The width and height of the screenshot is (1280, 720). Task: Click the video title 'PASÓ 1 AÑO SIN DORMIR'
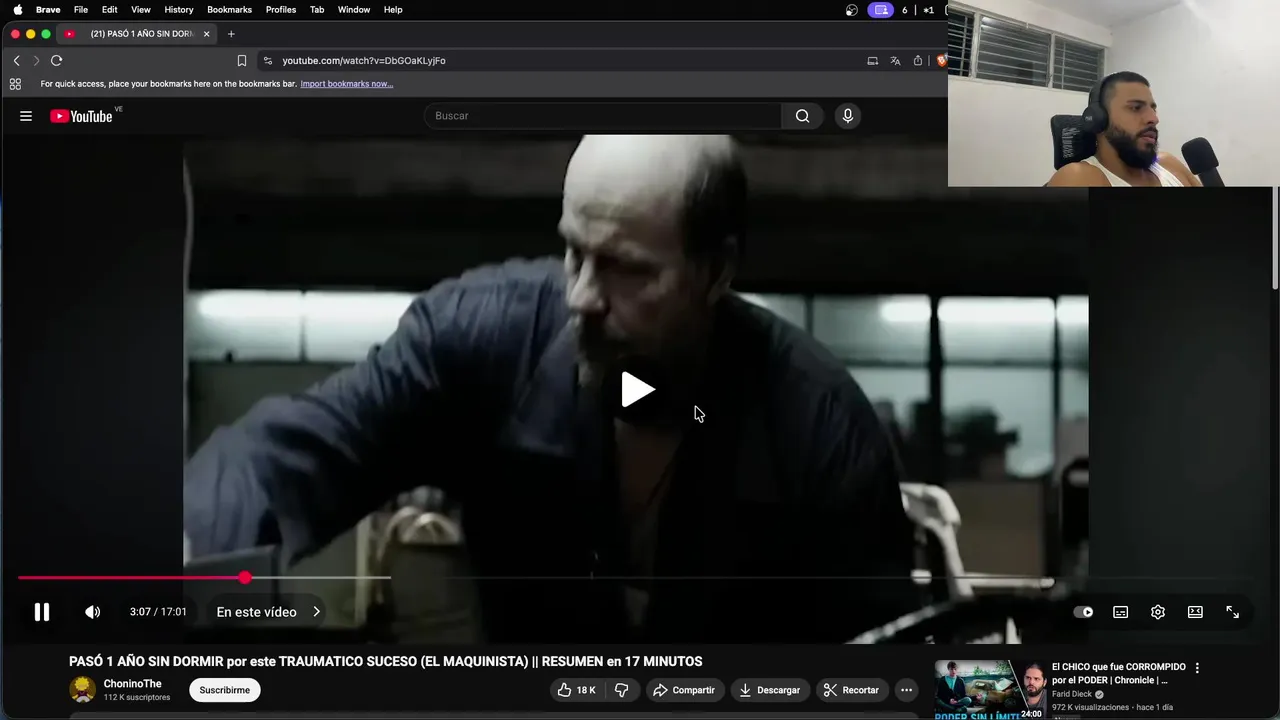(386, 661)
